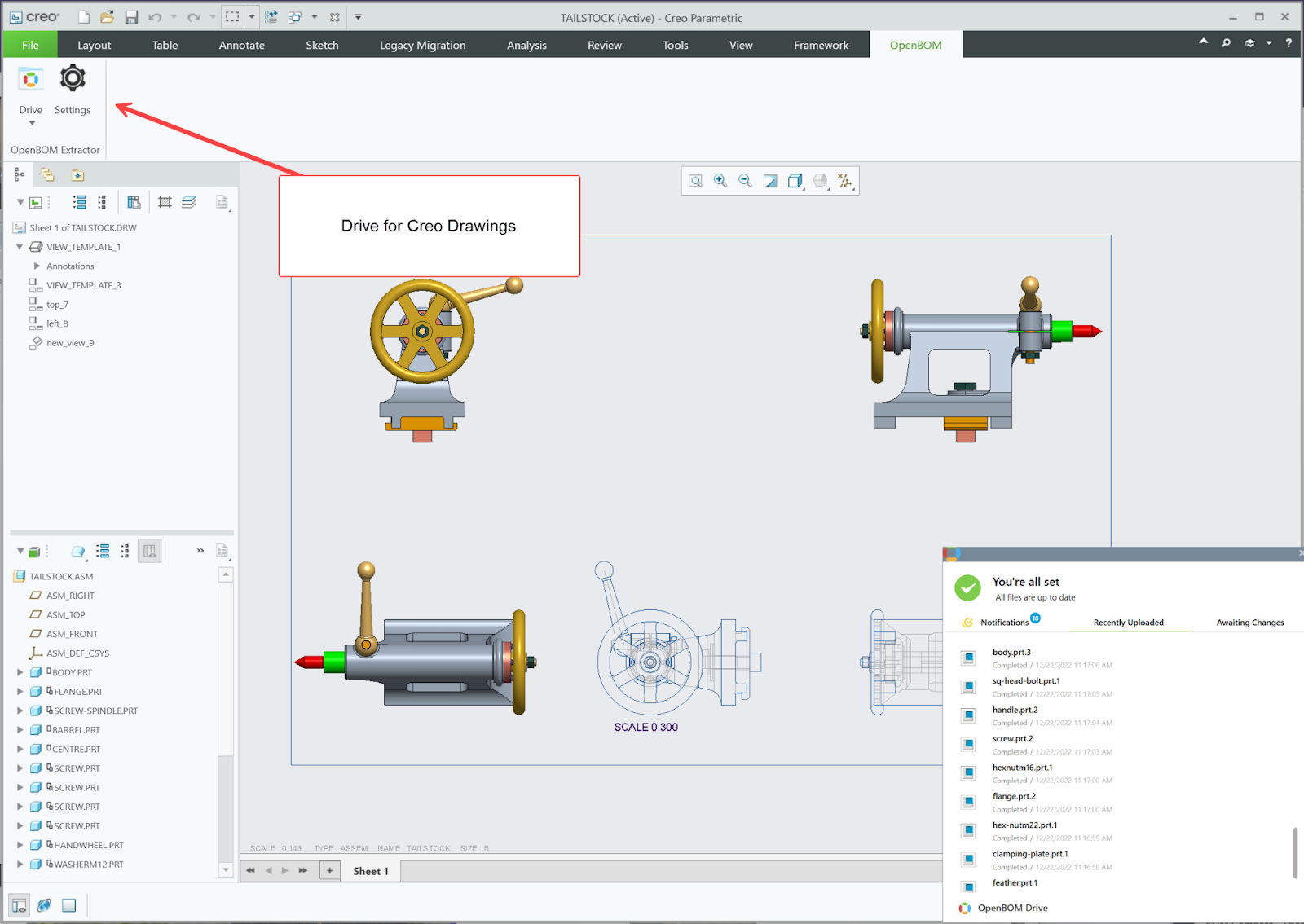Click tree columns icon in drawing tree
1304x924 pixels.
tap(134, 202)
